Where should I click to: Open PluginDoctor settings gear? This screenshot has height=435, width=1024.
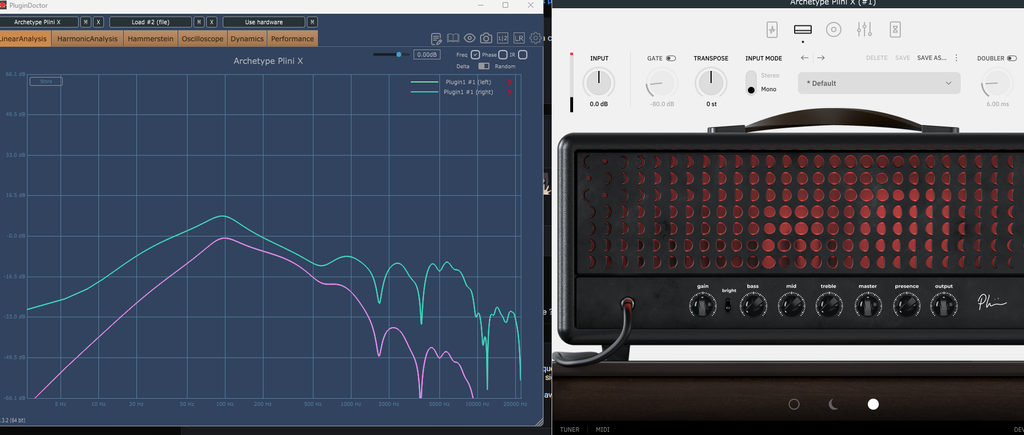coord(536,39)
